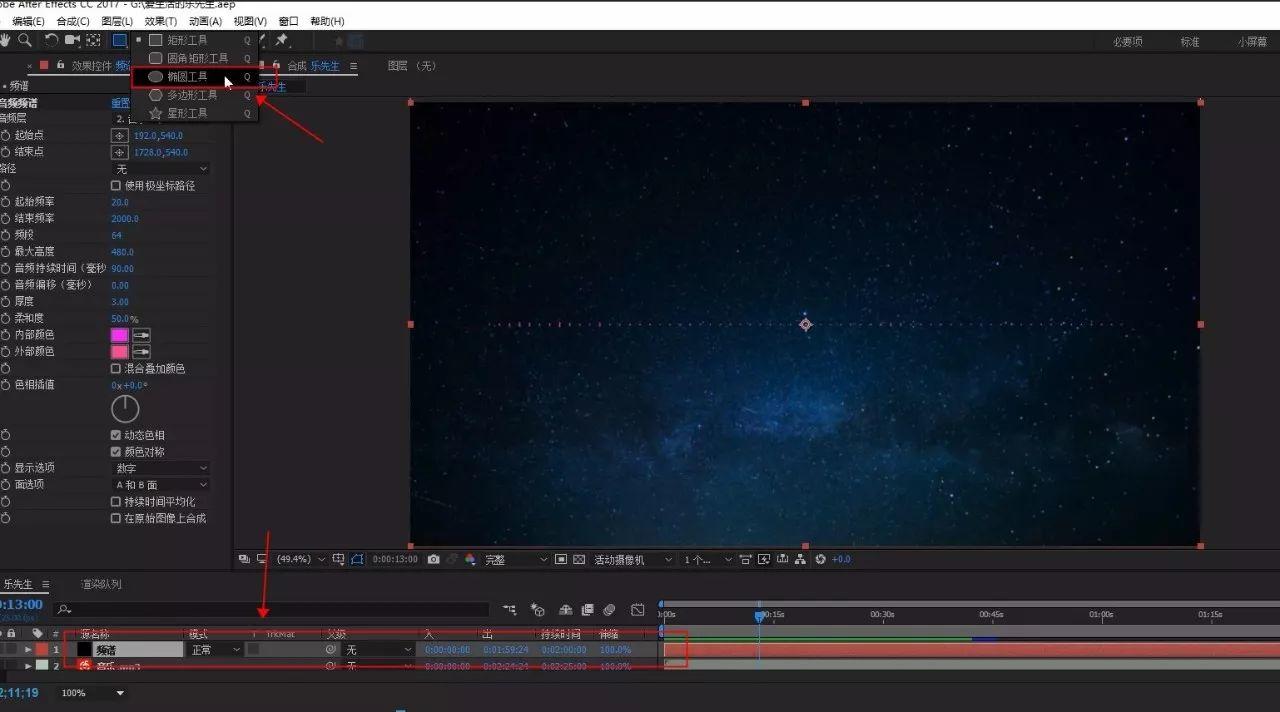Pick 外部颜色 with the eyedropper
Viewport: 1280px width, 712px height.
(x=141, y=352)
